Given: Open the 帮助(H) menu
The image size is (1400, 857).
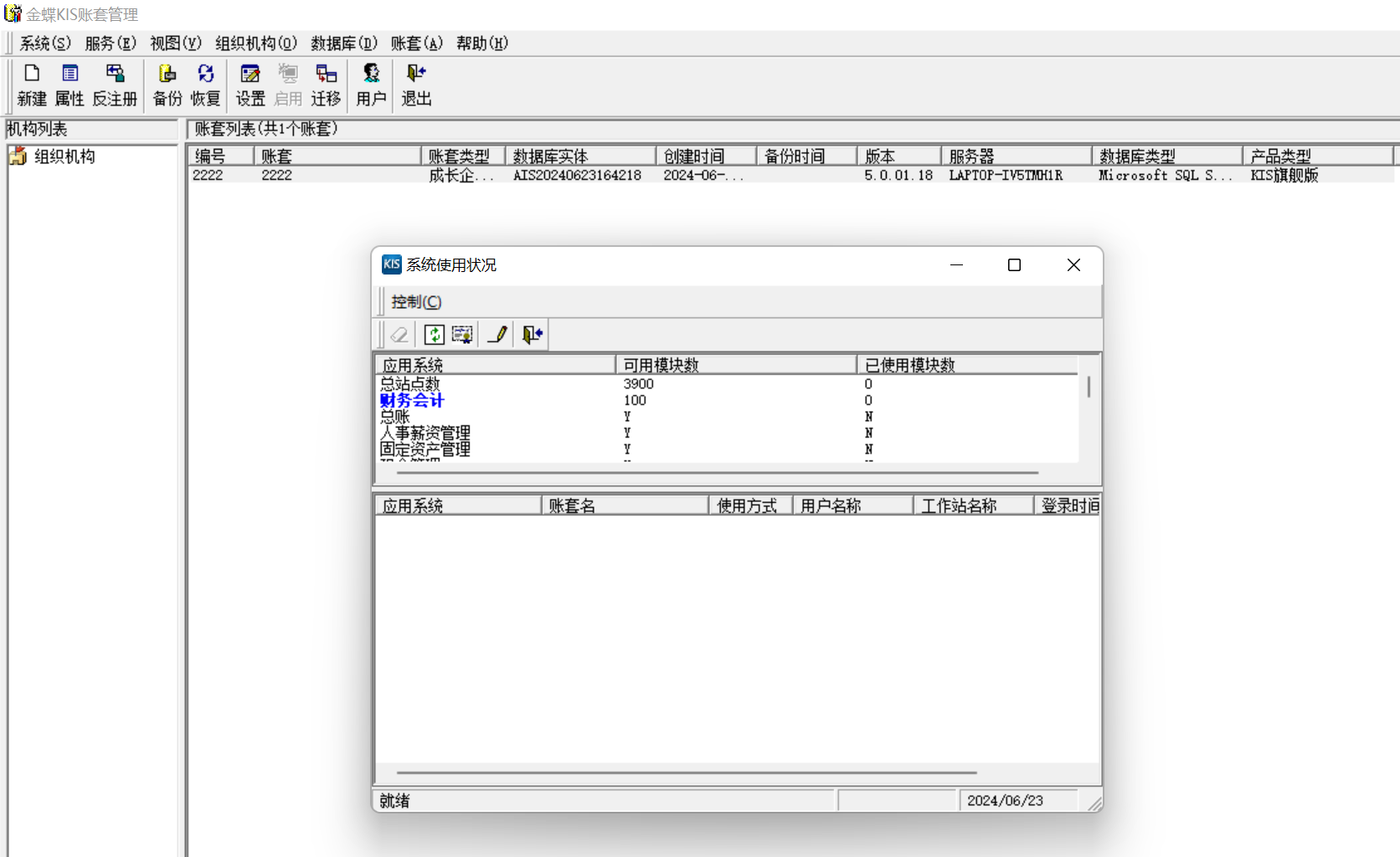Looking at the screenshot, I should click(x=482, y=44).
